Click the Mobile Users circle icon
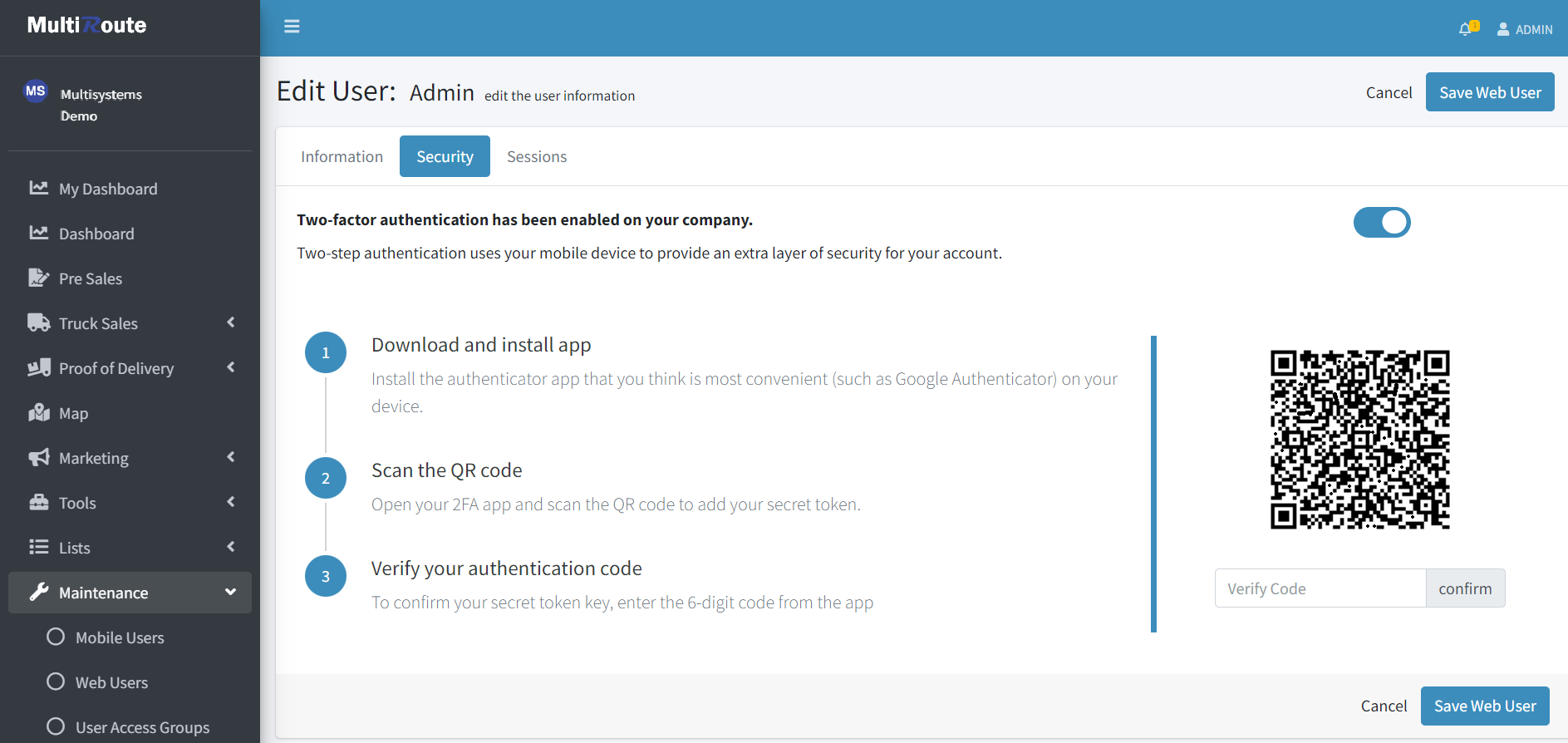 tap(56, 637)
